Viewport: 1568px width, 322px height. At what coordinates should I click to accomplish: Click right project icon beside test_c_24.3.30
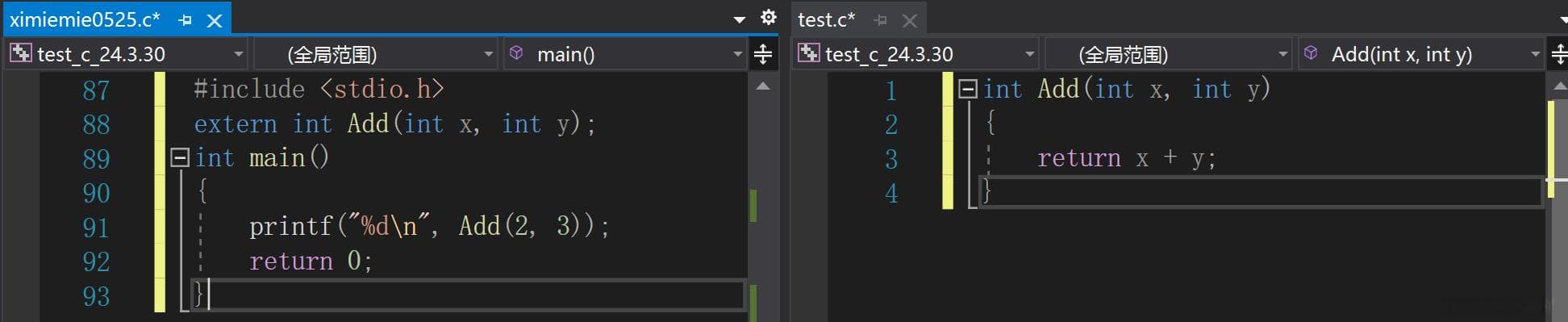point(808,53)
